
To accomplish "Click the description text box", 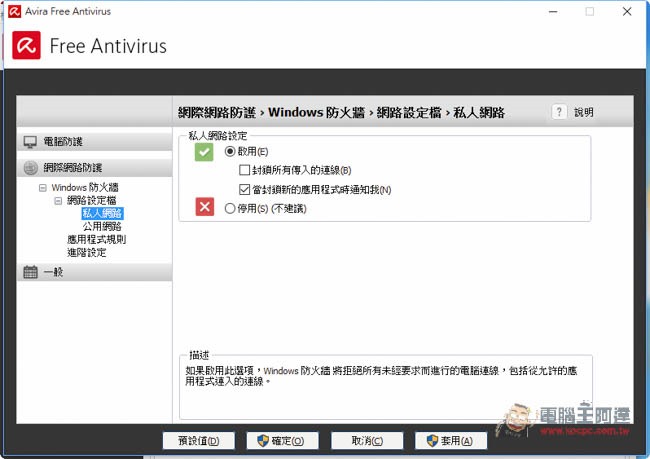I will pyautogui.click(x=386, y=387).
